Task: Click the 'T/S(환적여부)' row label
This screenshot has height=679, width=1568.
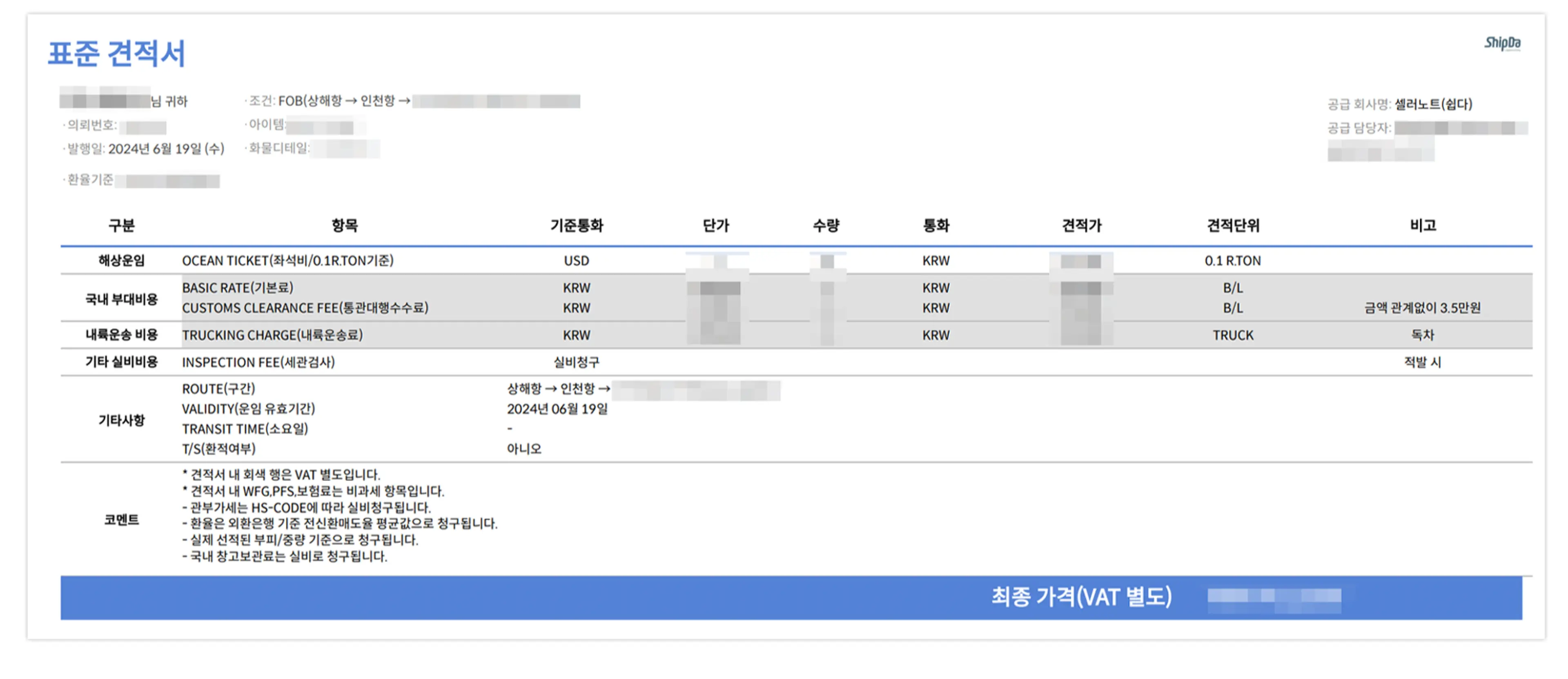Action: [x=218, y=449]
